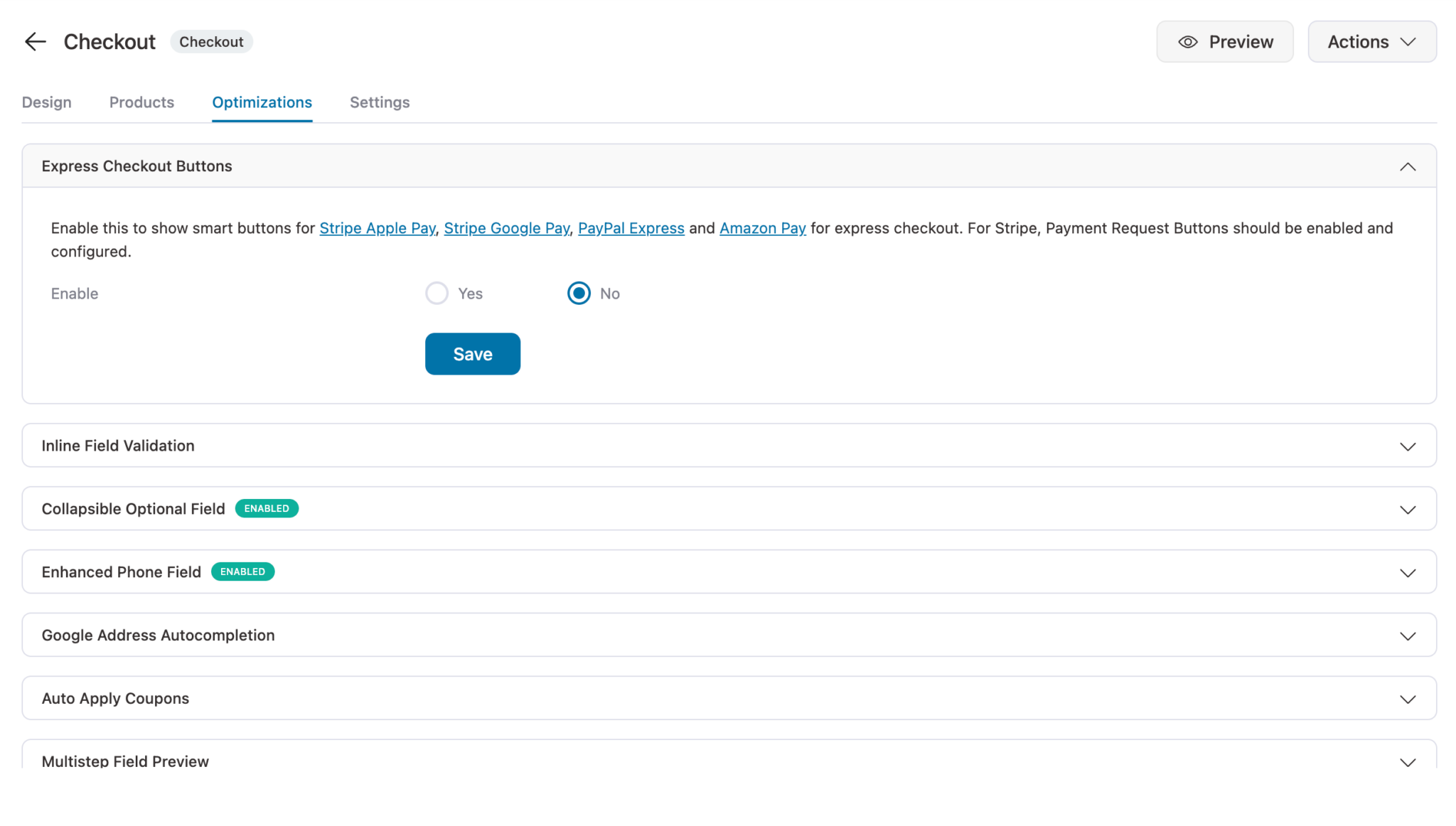This screenshot has width=1456, height=826.
Task: Switch to the Design tab
Action: pyautogui.click(x=46, y=102)
